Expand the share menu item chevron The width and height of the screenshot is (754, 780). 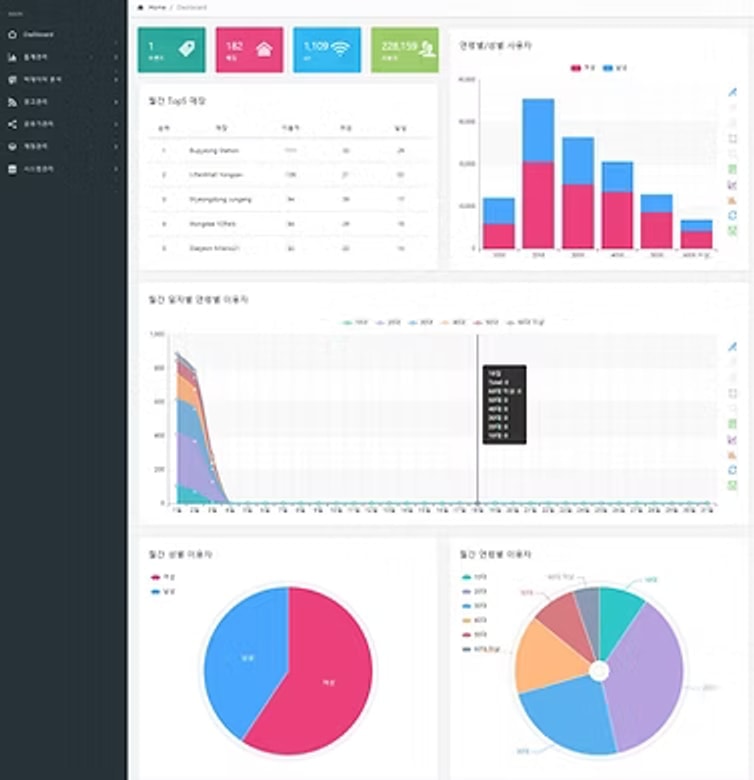click(116, 124)
